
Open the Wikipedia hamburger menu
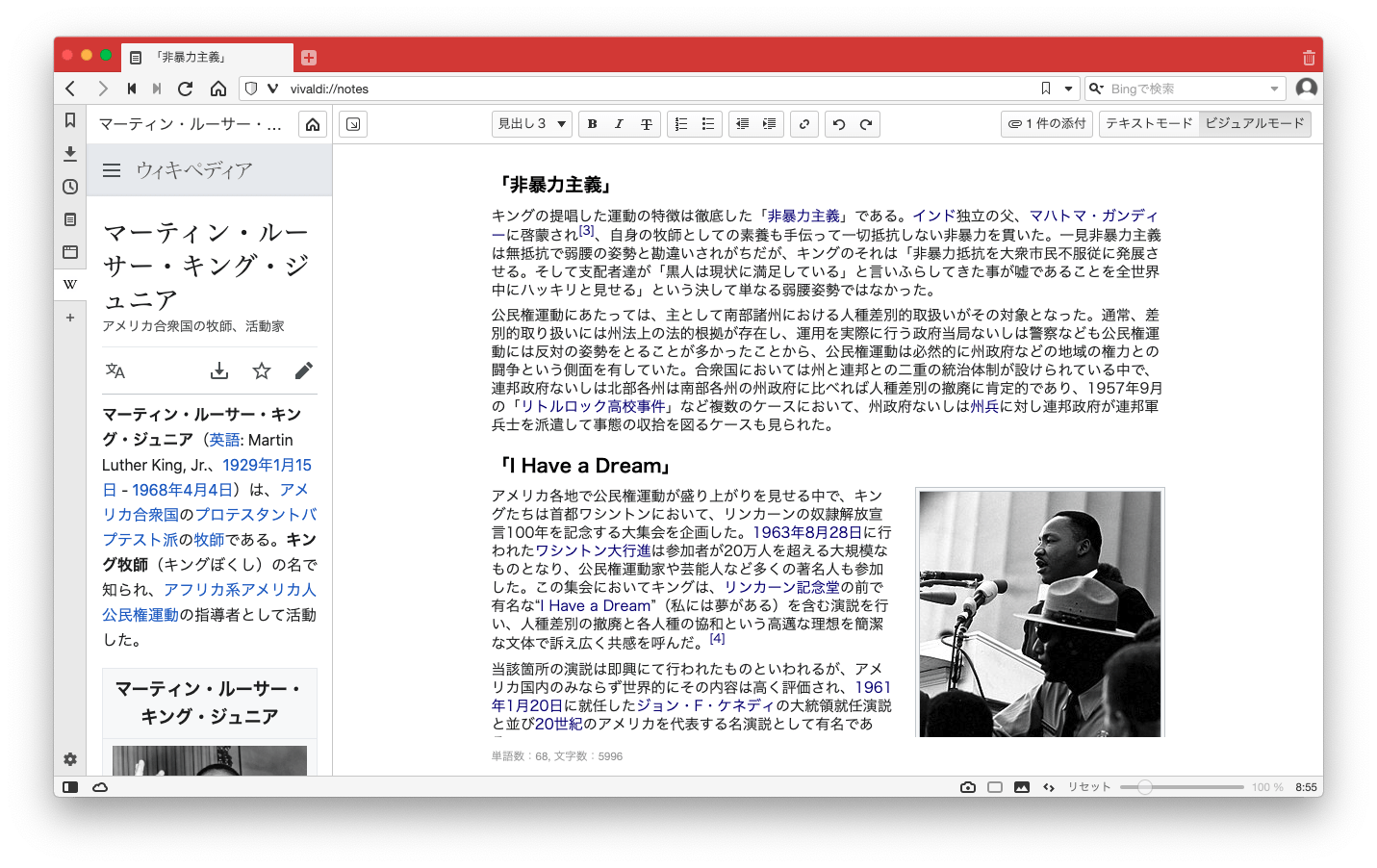pos(112,170)
